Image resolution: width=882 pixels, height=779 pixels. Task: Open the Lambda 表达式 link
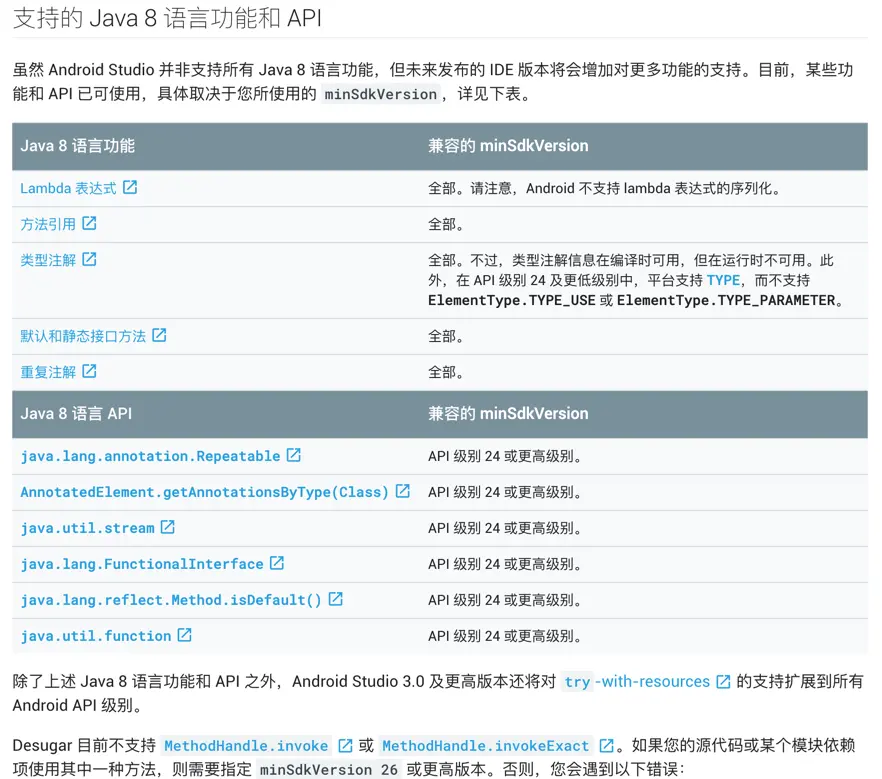click(68, 188)
